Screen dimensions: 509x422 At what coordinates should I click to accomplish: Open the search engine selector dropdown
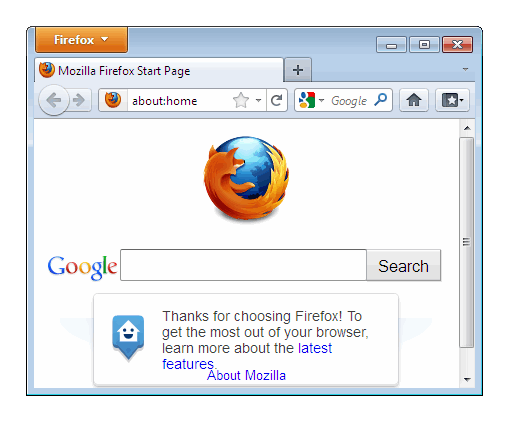click(x=310, y=100)
